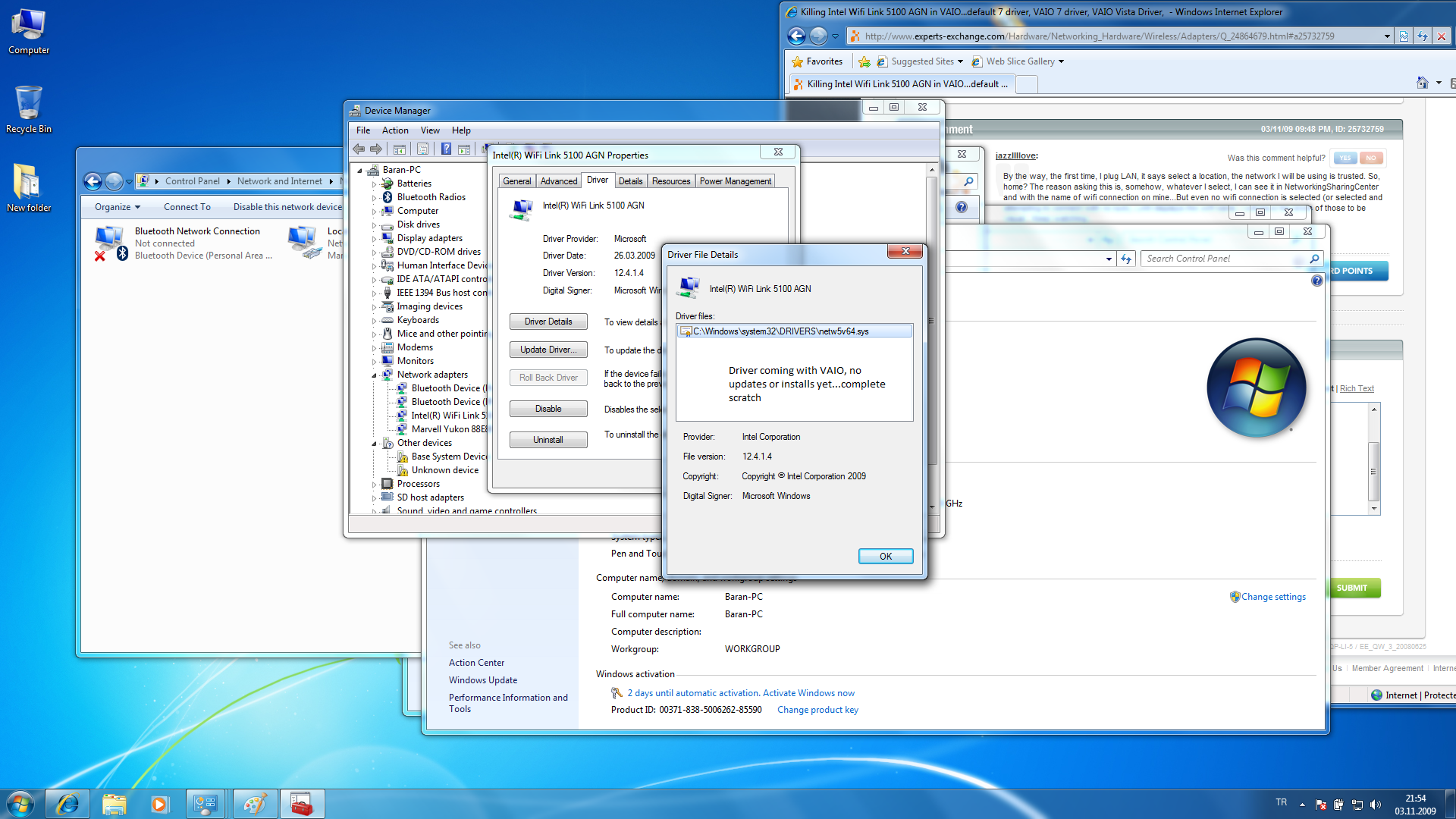This screenshot has width=1456, height=819.
Task: Select the Unknown device tree item
Action: [444, 470]
